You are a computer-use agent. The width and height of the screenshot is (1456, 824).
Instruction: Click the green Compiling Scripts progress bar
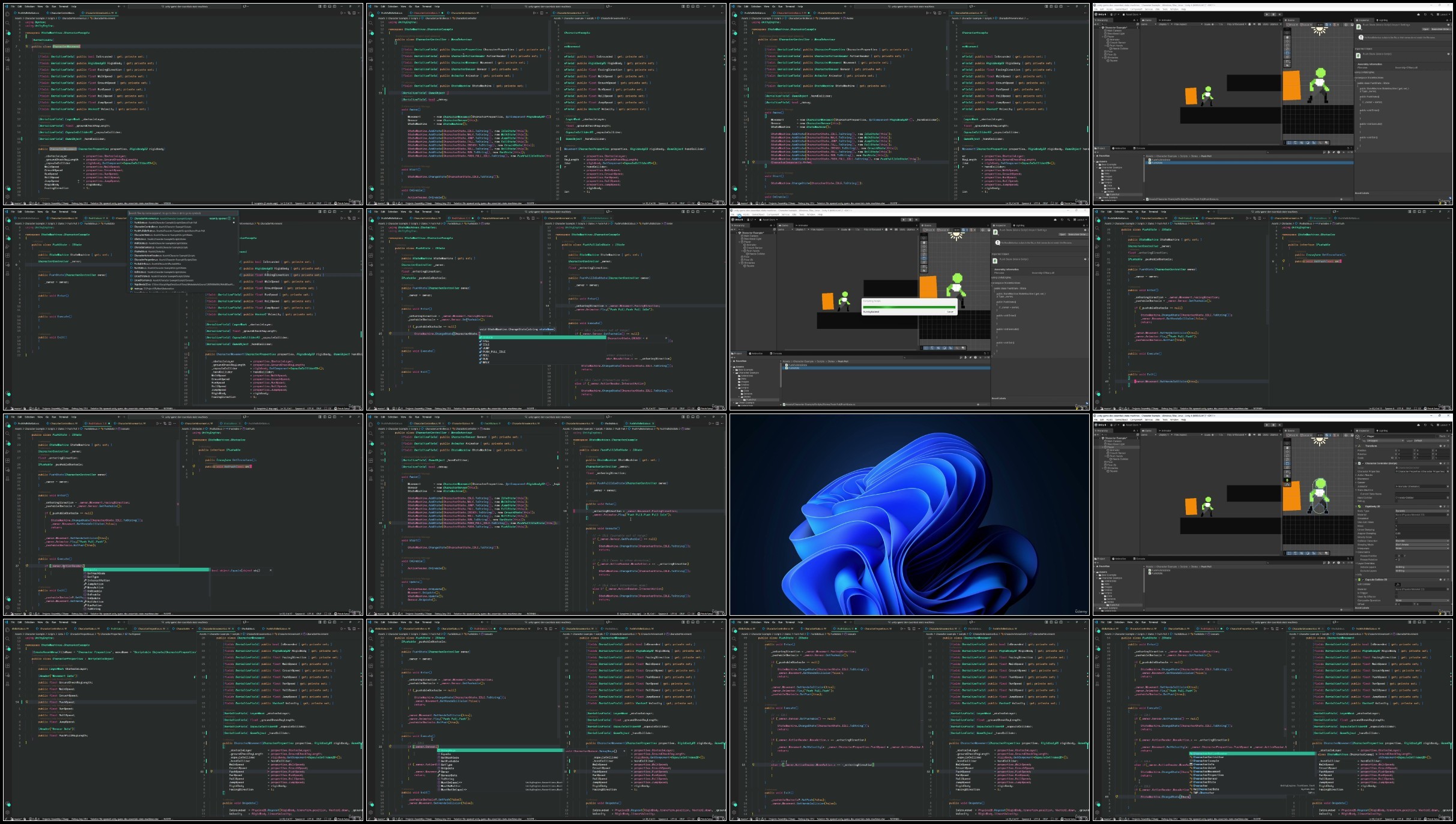click(x=909, y=307)
